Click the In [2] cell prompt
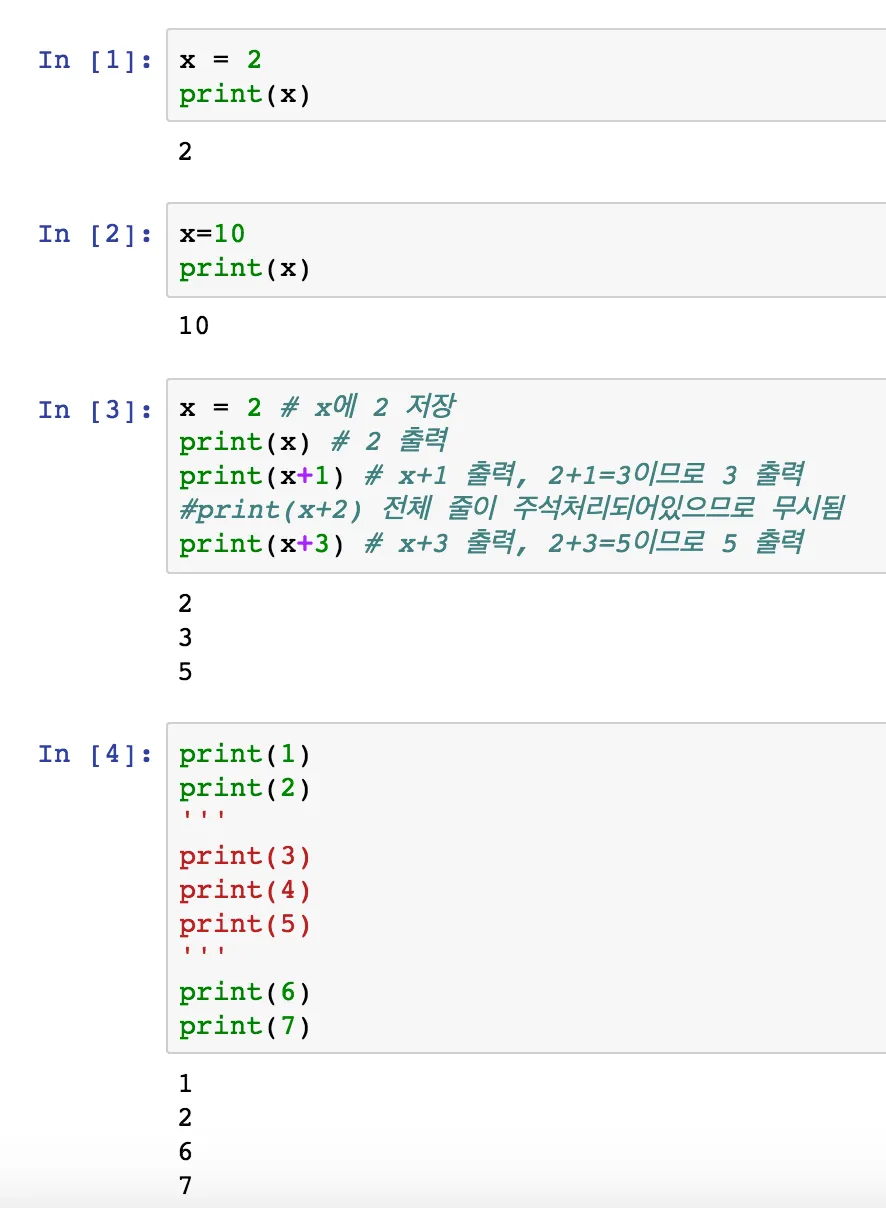886x1208 pixels. click(x=95, y=234)
